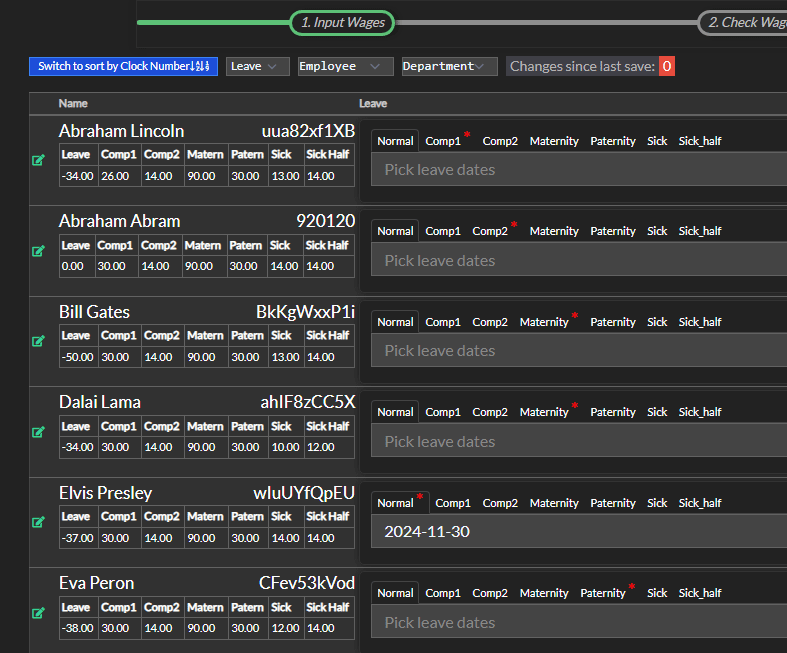Click edit icon beside Abraham Abram

pos(39,250)
